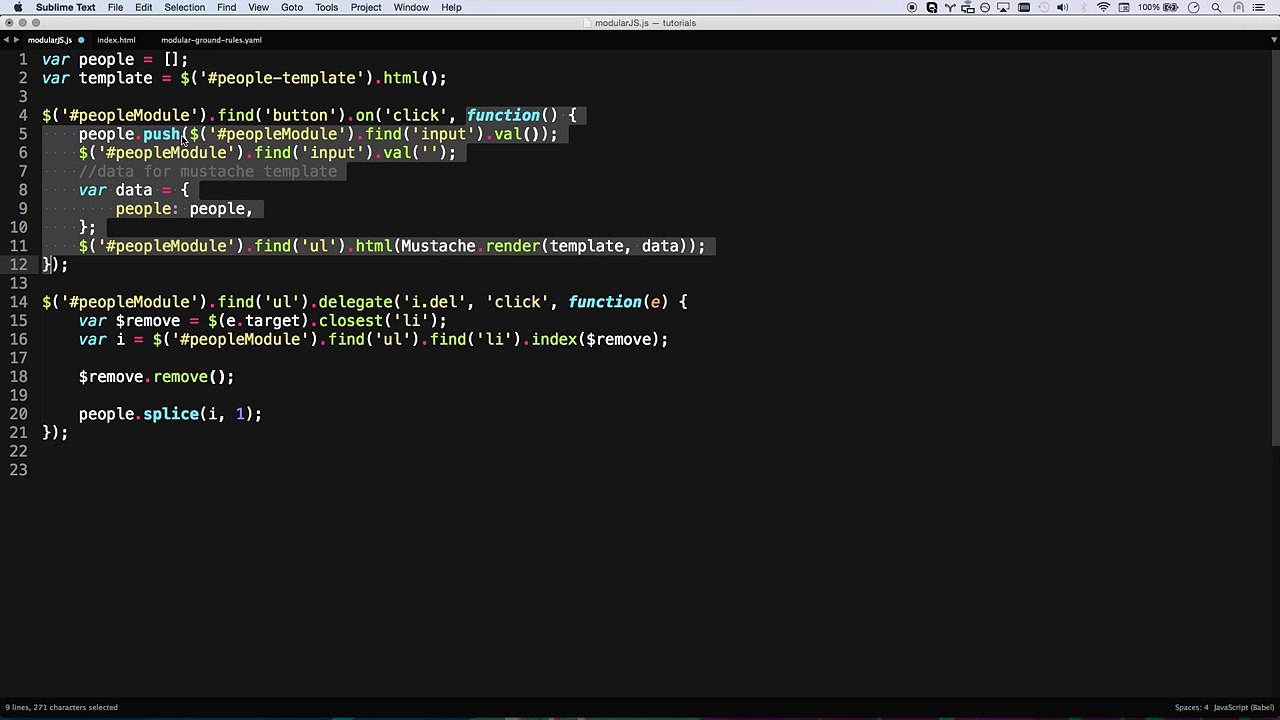Image resolution: width=1280 pixels, height=720 pixels.
Task: Open the Project menu
Action: (x=366, y=7)
